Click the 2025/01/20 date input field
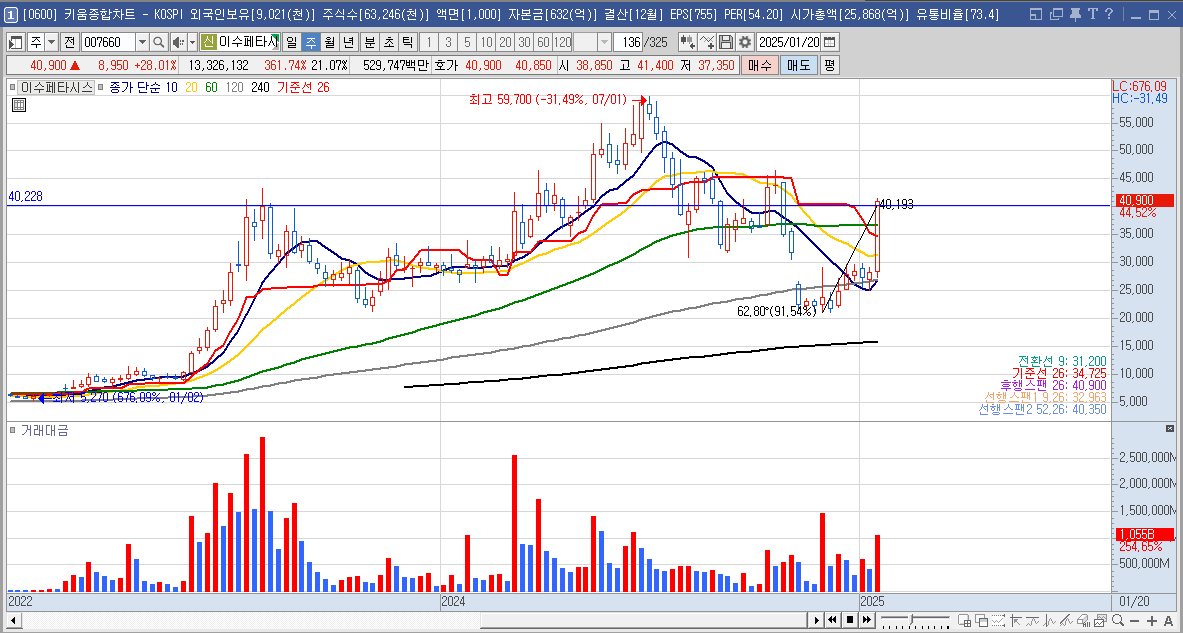The height and width of the screenshot is (633, 1183). coord(788,42)
